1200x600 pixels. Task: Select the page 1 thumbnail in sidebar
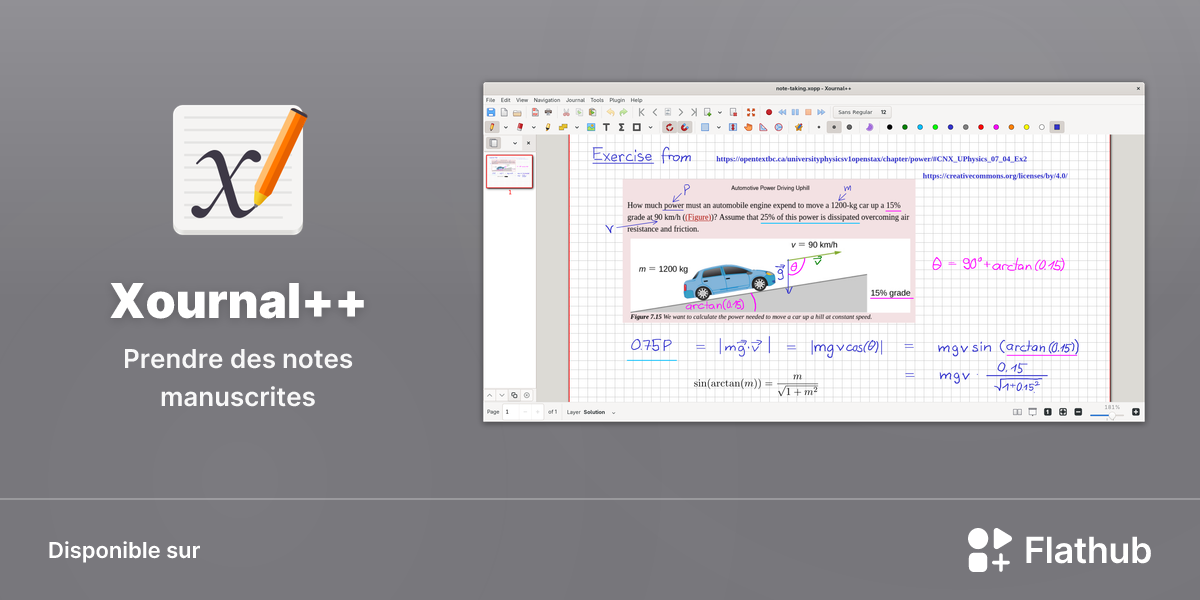pos(510,171)
